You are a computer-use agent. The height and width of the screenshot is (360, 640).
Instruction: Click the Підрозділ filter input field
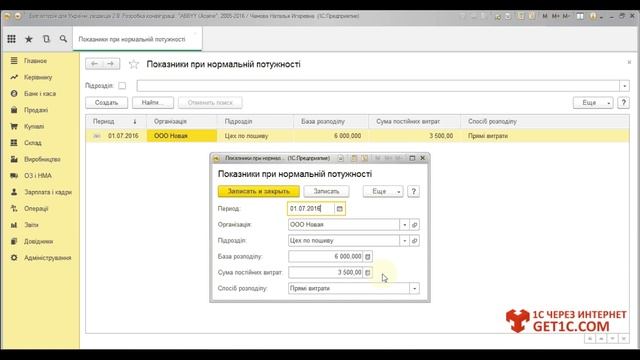tap(378, 86)
